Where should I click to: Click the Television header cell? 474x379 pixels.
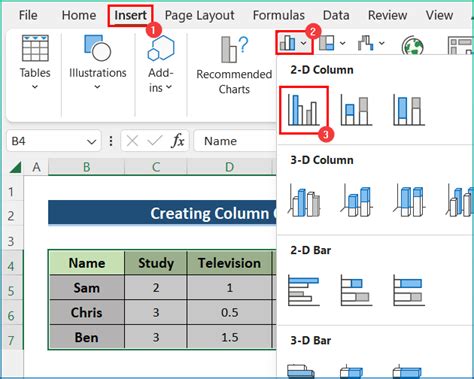coord(229,263)
